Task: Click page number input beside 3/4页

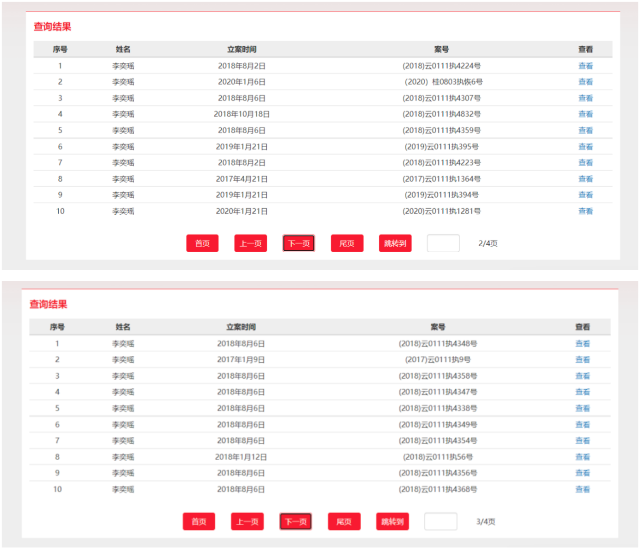Action: [x=440, y=521]
